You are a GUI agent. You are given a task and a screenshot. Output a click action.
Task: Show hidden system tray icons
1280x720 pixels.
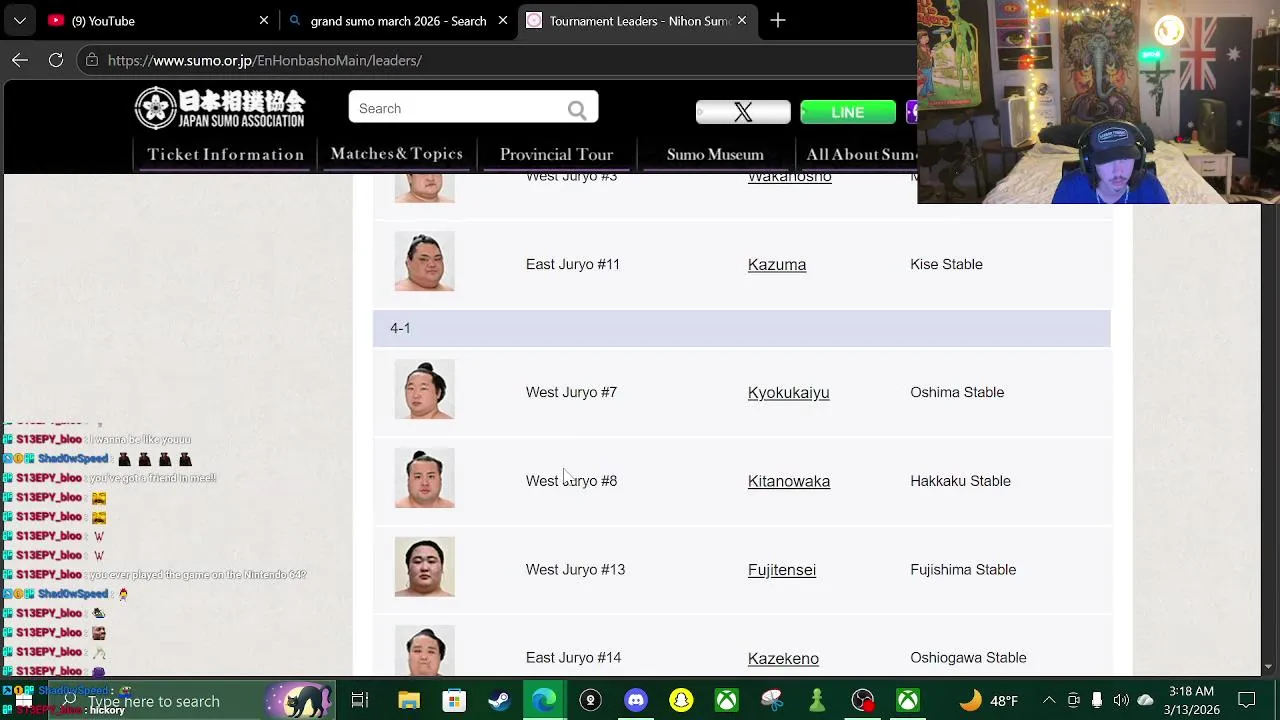click(x=1049, y=701)
